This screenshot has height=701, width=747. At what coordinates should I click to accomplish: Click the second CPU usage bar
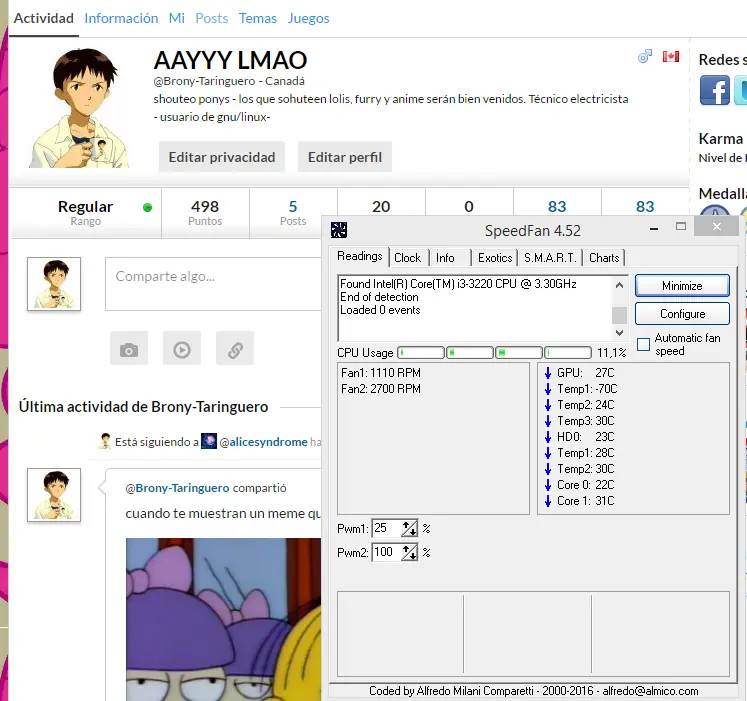coord(470,353)
